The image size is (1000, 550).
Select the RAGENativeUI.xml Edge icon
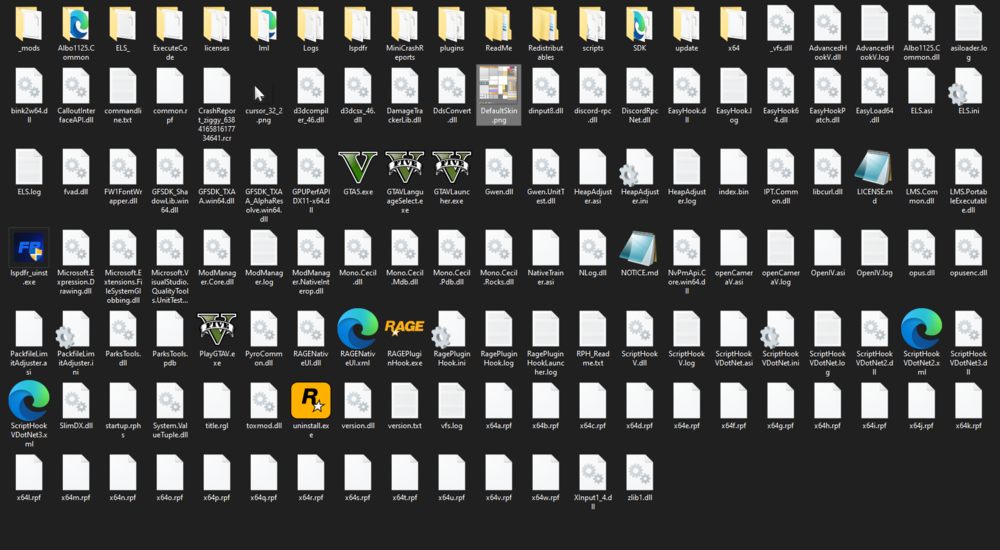pos(357,329)
